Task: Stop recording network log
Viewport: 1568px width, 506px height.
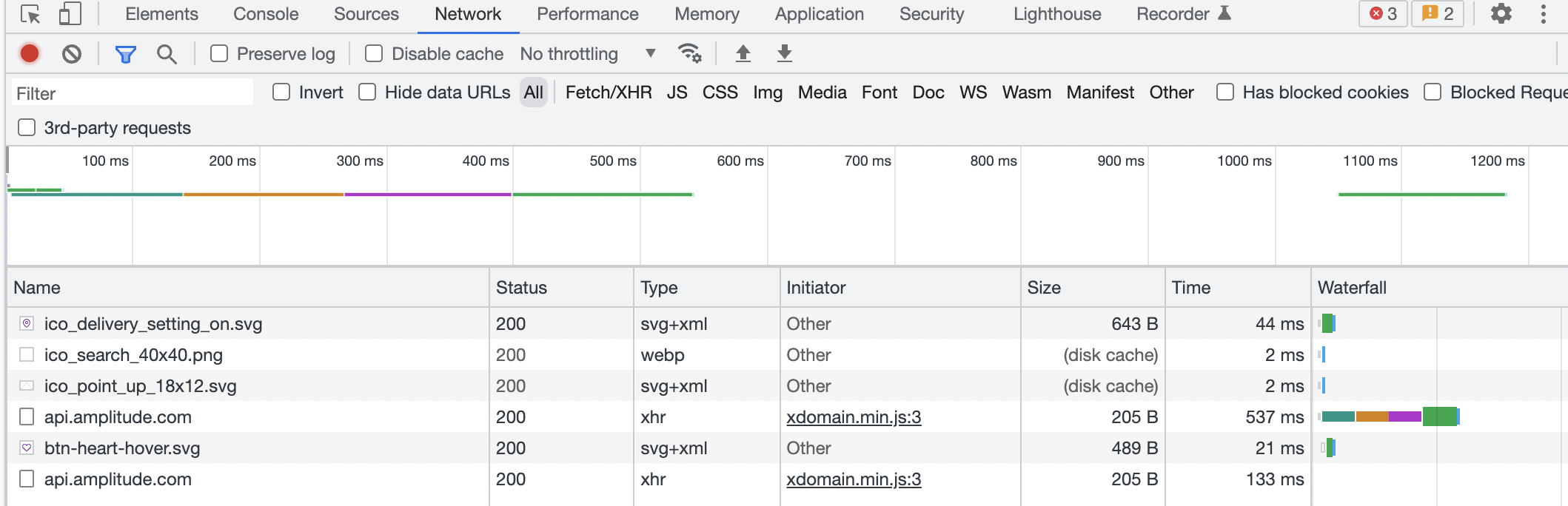Action: click(x=30, y=54)
